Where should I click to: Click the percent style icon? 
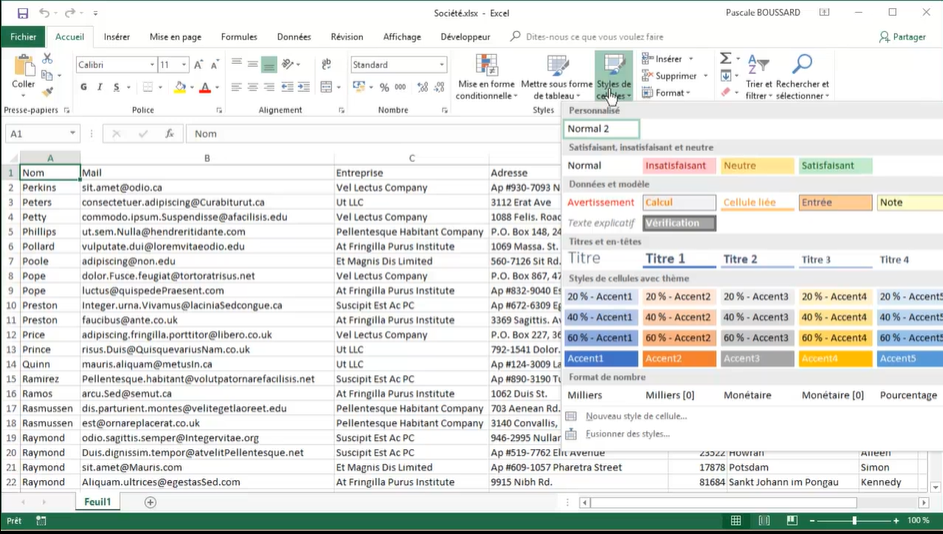click(x=384, y=88)
